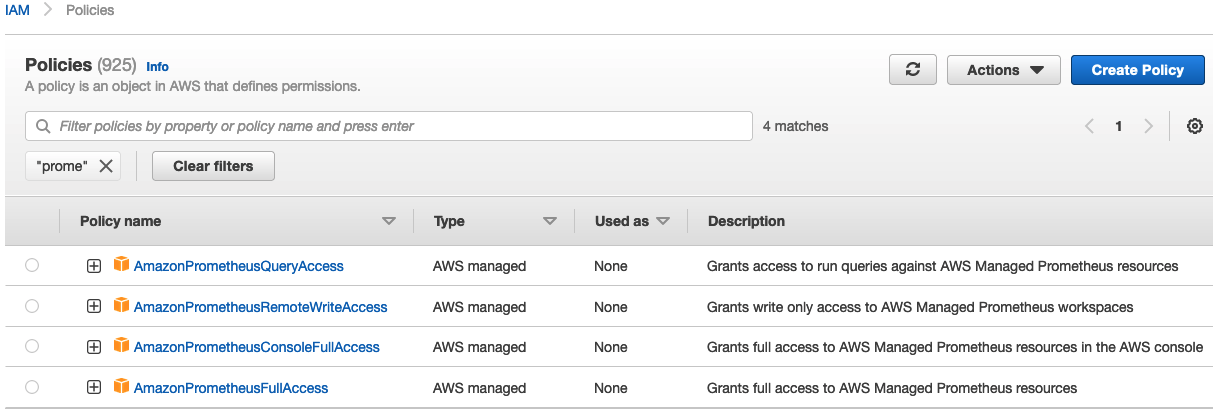Open the table settings gear icon
The width and height of the screenshot is (1213, 414).
click(x=1194, y=126)
